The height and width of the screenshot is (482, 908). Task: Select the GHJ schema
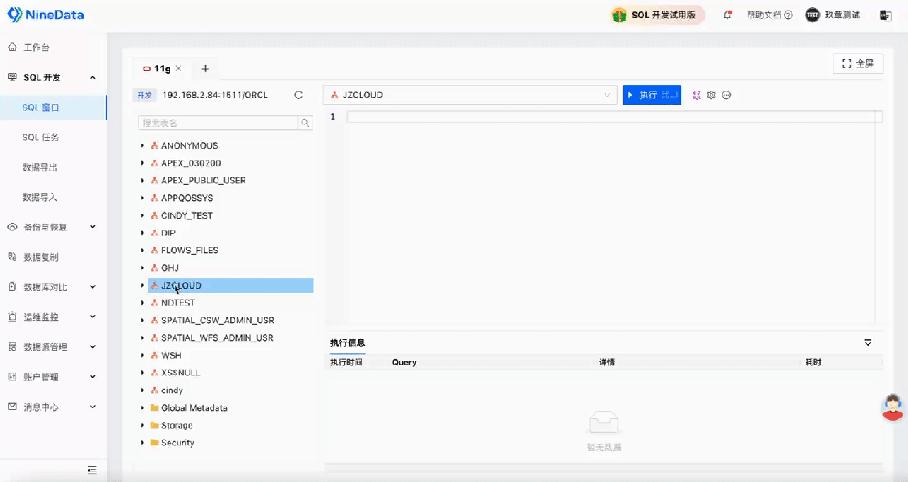click(170, 268)
